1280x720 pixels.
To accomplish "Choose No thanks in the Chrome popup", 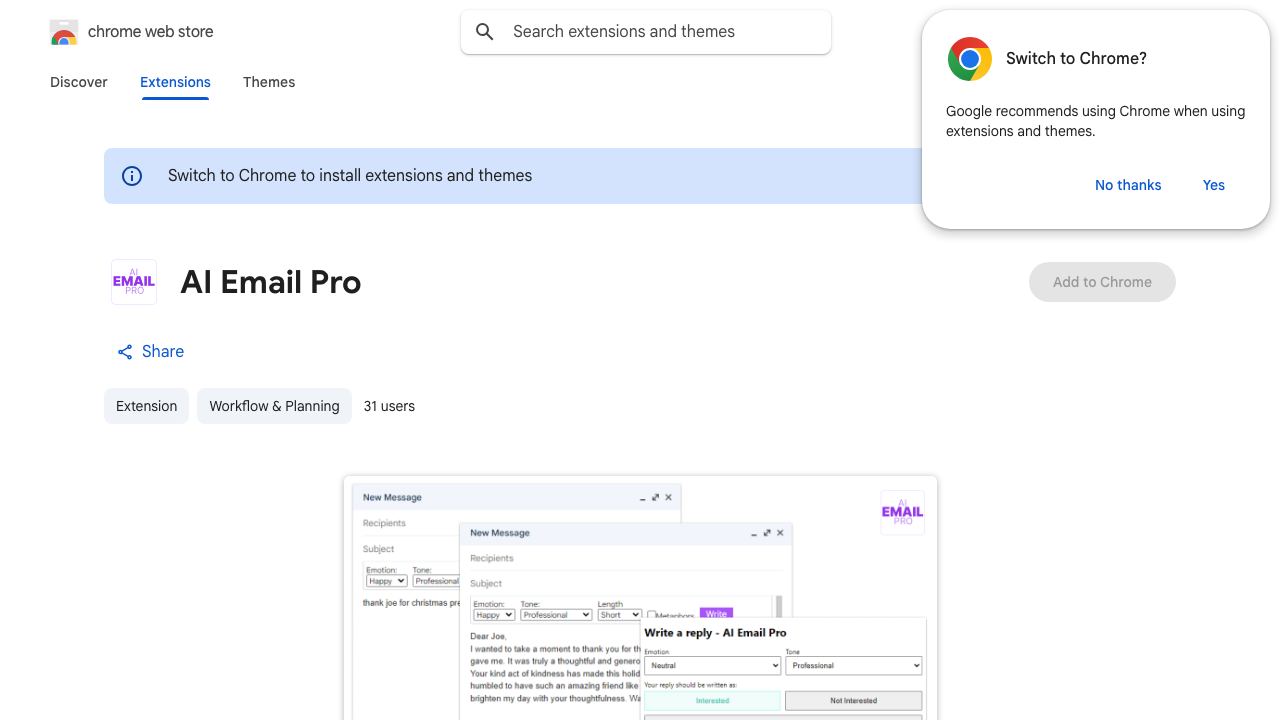I will point(1128,185).
